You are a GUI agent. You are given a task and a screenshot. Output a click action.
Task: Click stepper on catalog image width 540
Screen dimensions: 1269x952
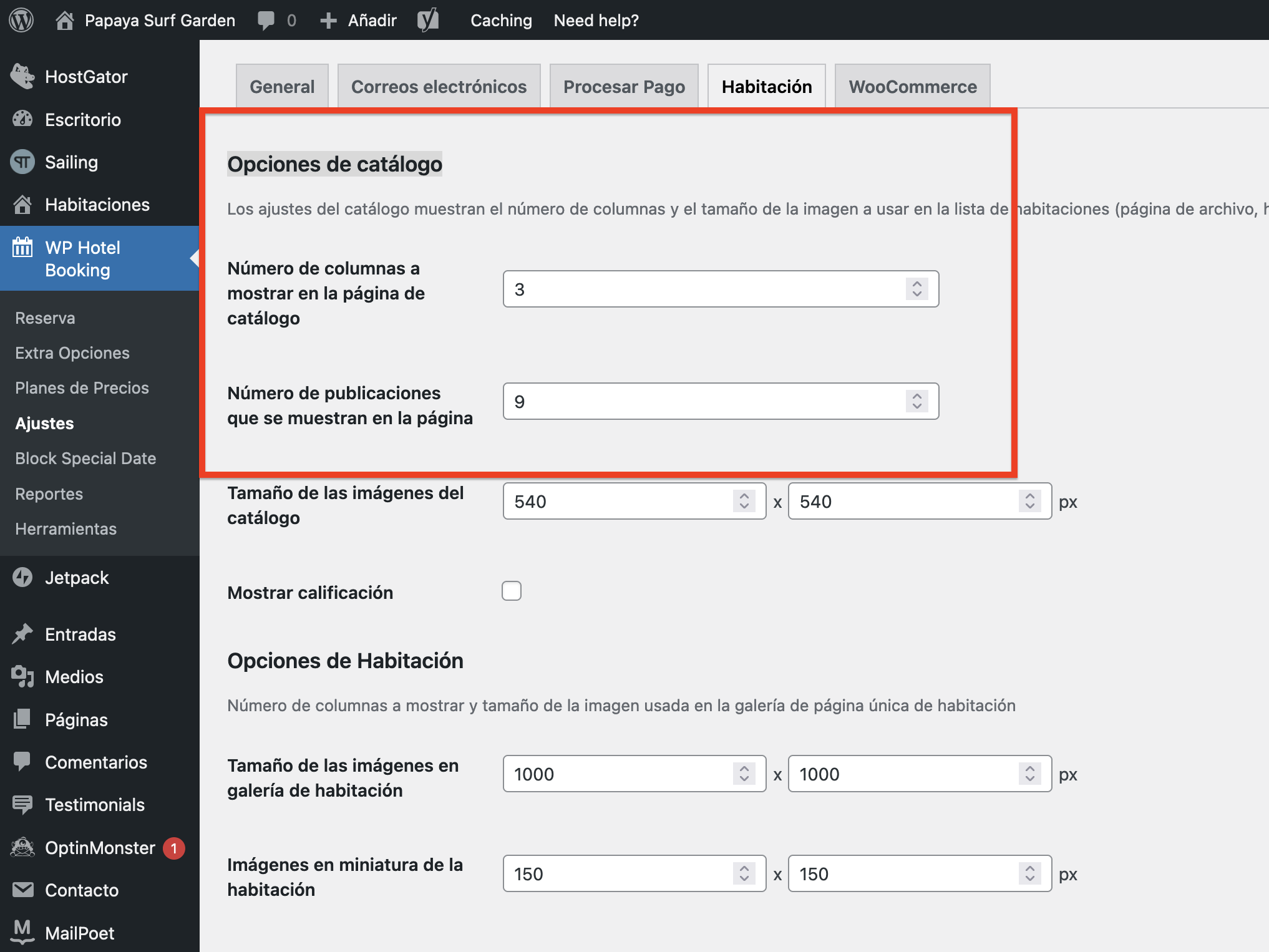pyautogui.click(x=744, y=501)
